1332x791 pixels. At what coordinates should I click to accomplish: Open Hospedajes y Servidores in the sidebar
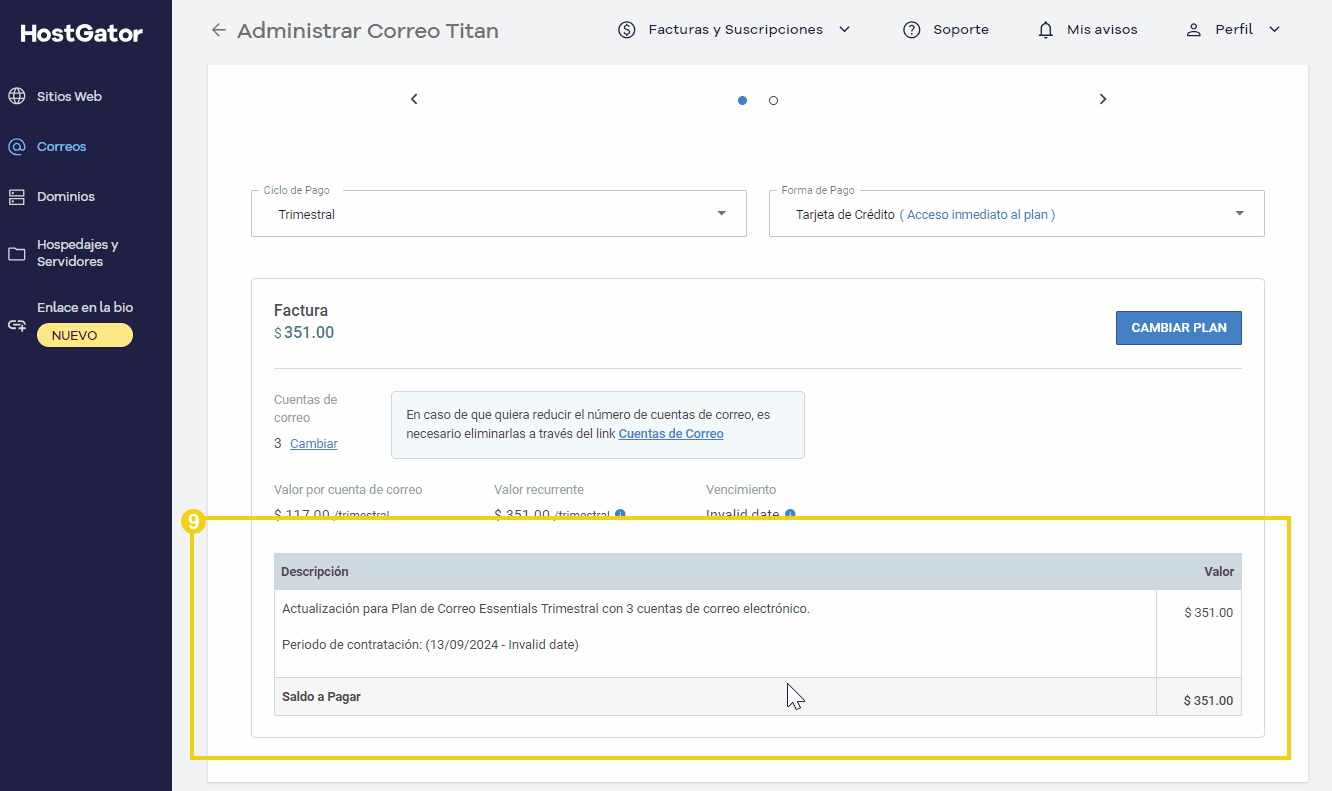(78, 253)
